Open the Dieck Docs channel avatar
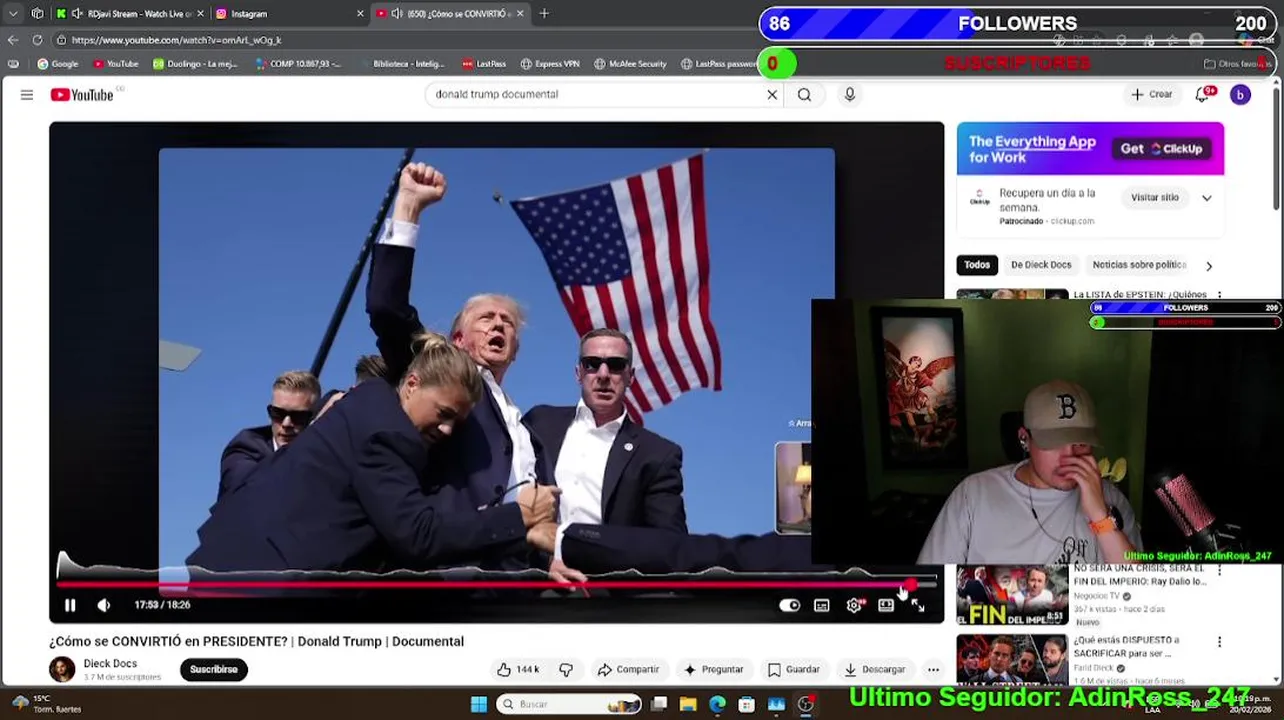1284x720 pixels. [x=62, y=669]
